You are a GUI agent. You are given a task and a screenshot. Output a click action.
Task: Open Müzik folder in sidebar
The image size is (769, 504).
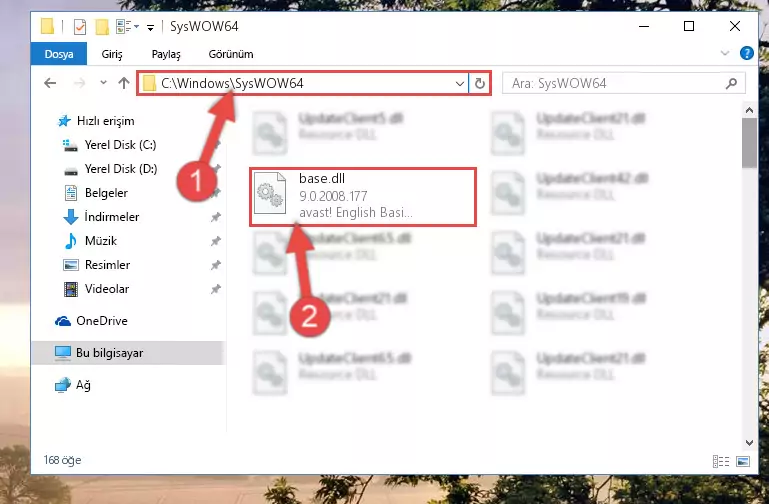[x=101, y=241]
